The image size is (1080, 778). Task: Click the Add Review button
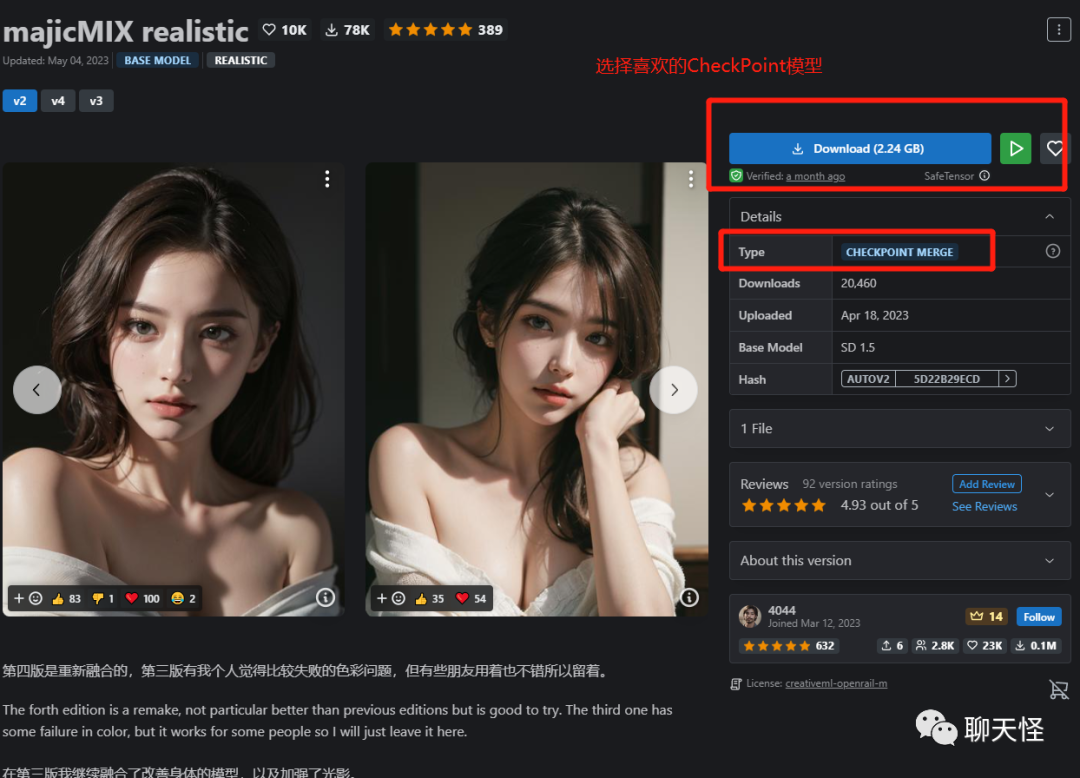986,484
